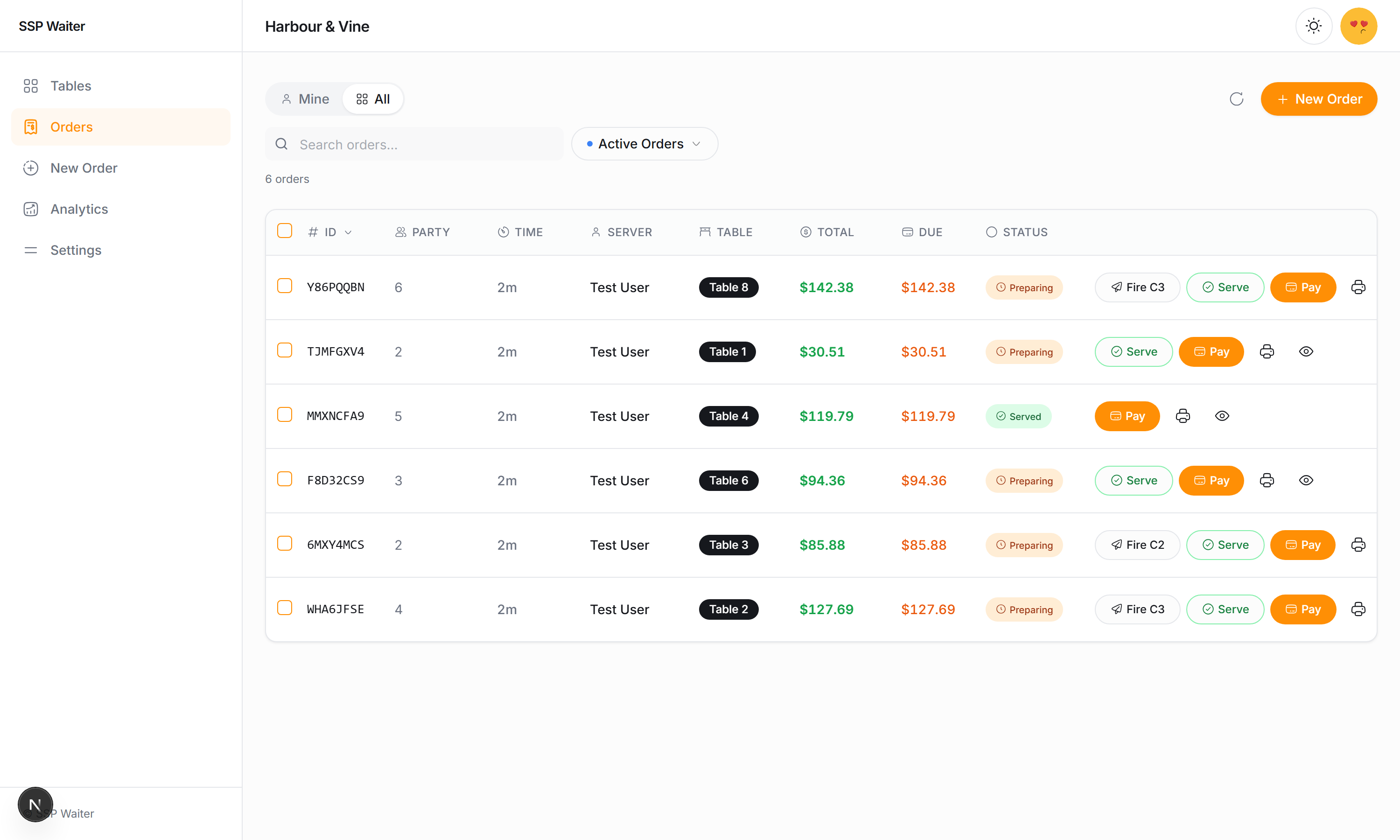
Task: Mark order F8D32CS9 as served
Action: click(1134, 481)
